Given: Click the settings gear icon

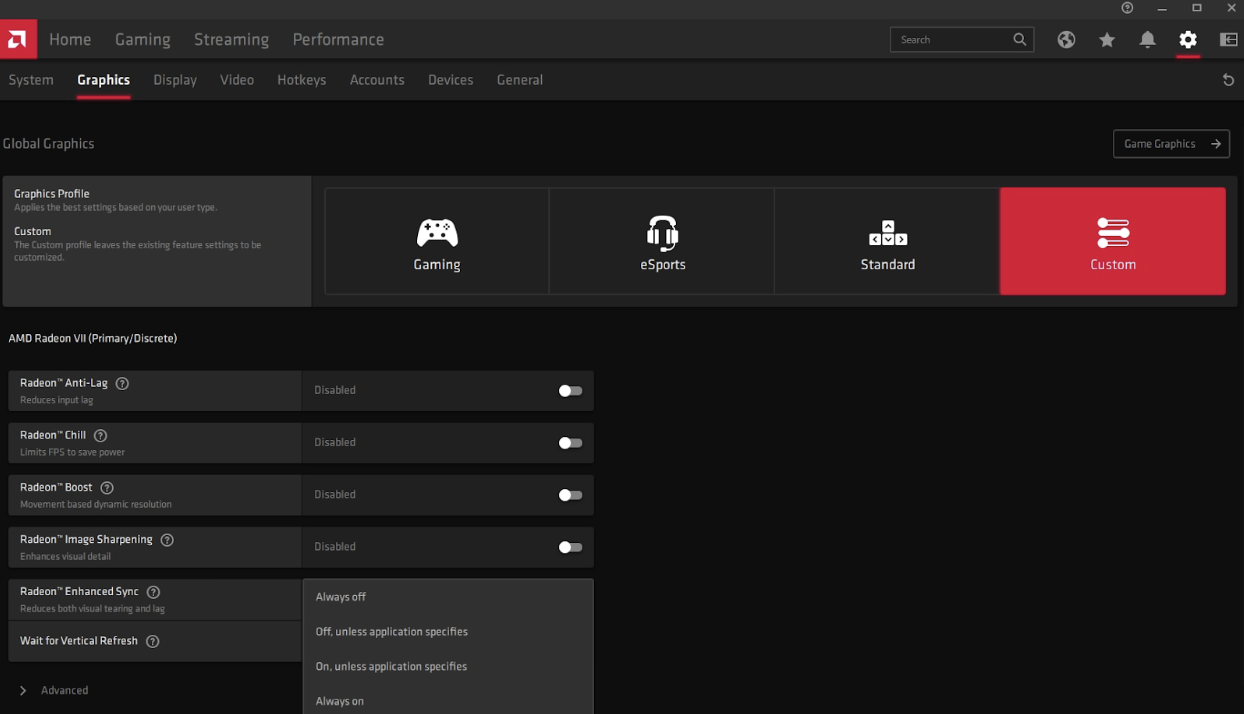Looking at the screenshot, I should (1188, 40).
